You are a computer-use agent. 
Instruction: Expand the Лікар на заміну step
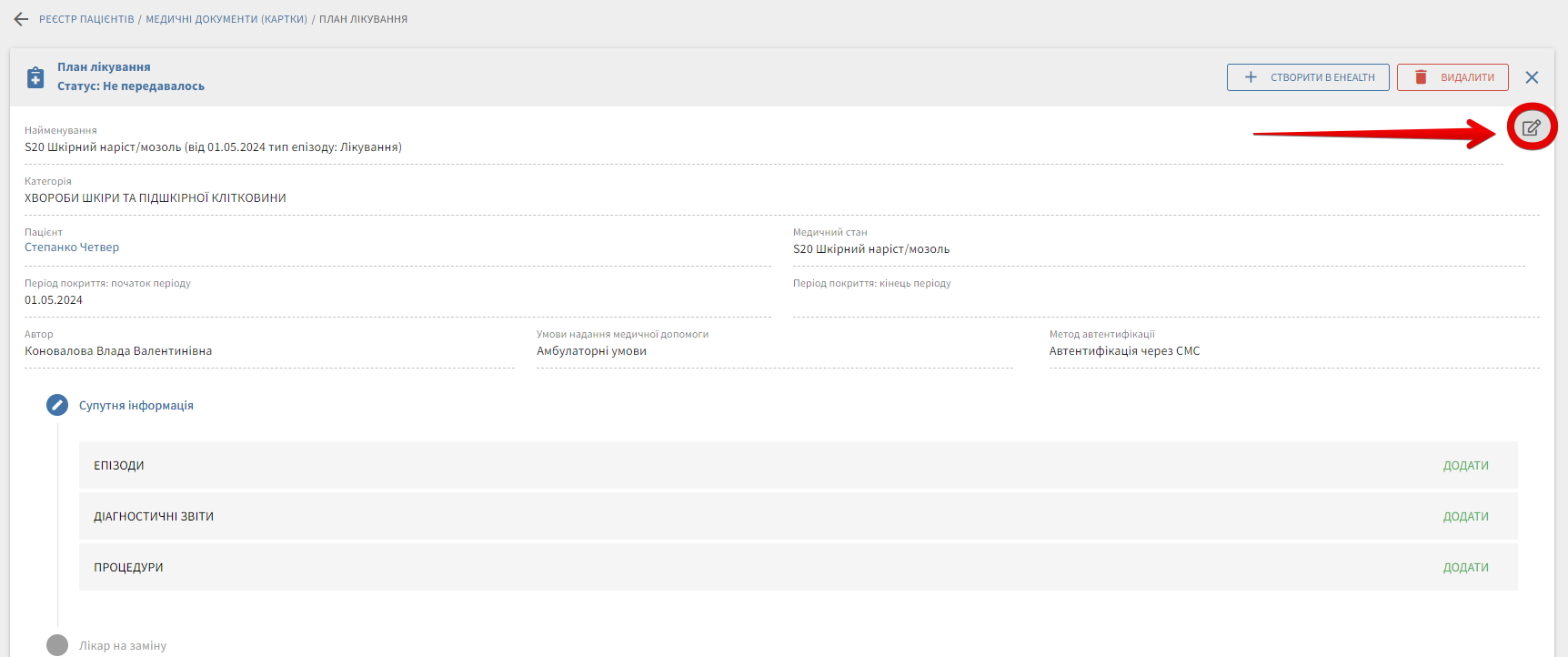123,645
